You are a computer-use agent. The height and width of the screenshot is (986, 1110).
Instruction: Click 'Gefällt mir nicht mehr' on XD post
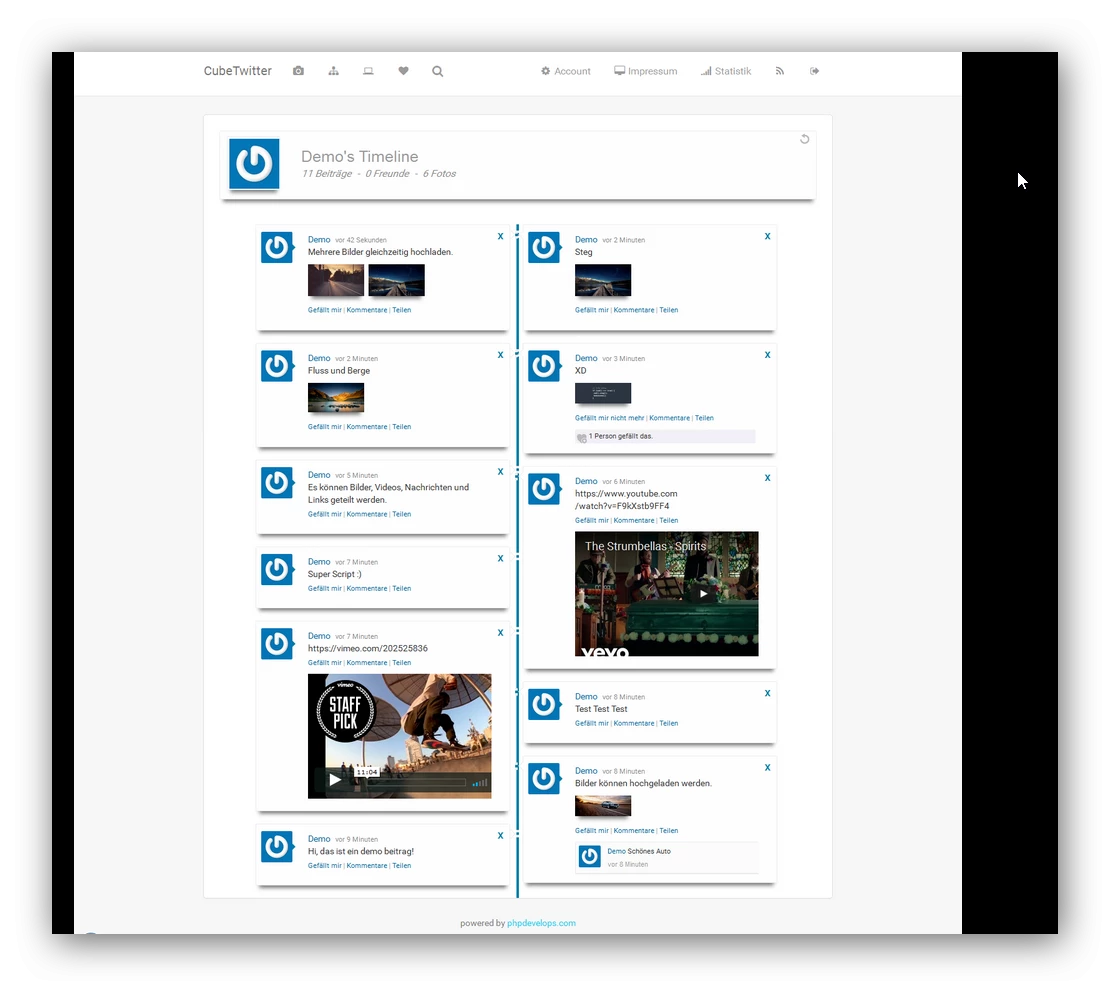610,418
